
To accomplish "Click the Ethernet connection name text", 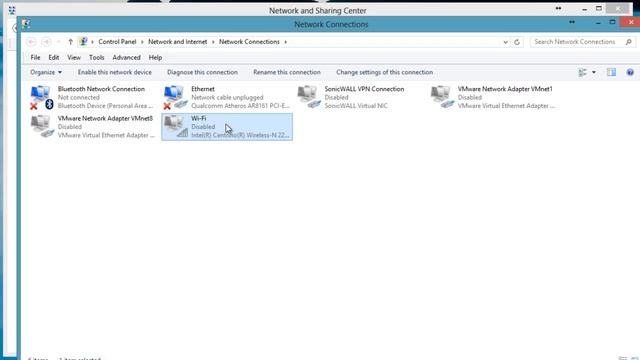I will coord(203,89).
